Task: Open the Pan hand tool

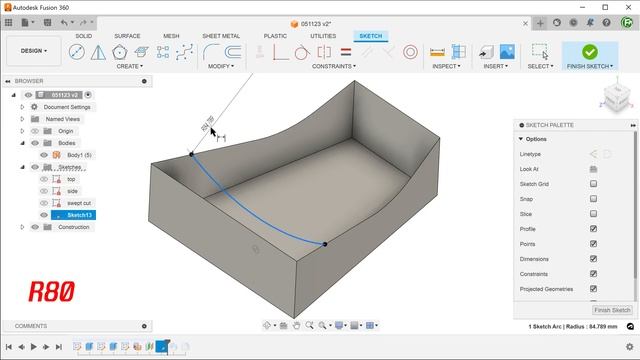Action: pos(296,325)
